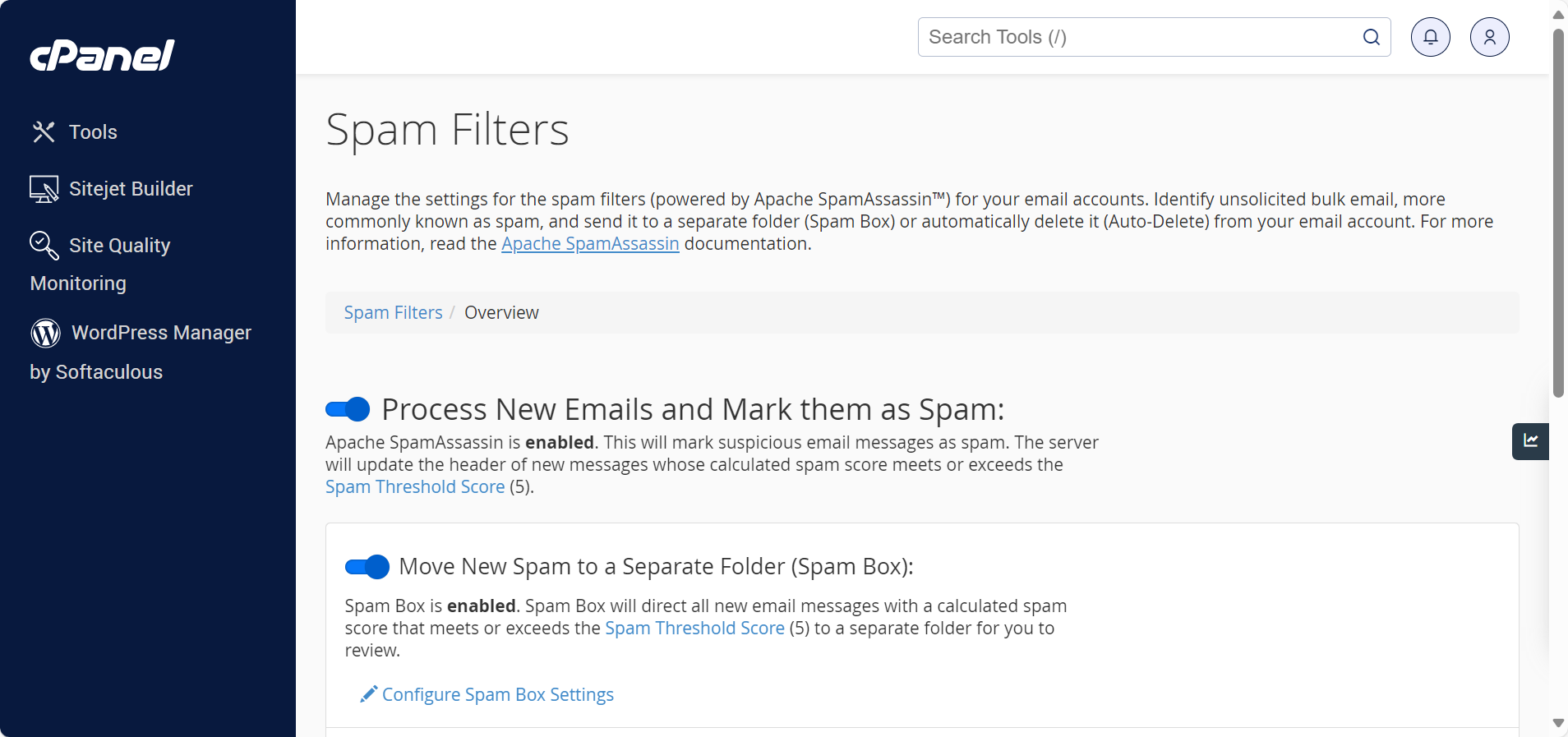Screen dimensions: 1568x737
Task: Open notifications via bell icon
Action: pos(1429,37)
